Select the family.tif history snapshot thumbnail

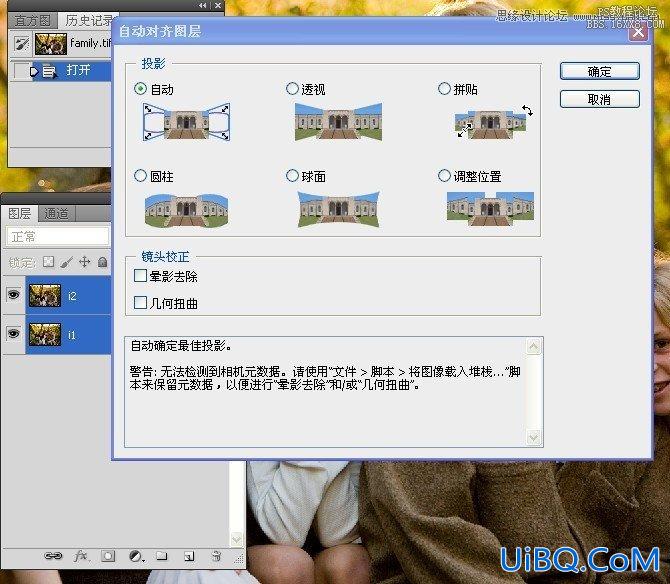click(51, 44)
